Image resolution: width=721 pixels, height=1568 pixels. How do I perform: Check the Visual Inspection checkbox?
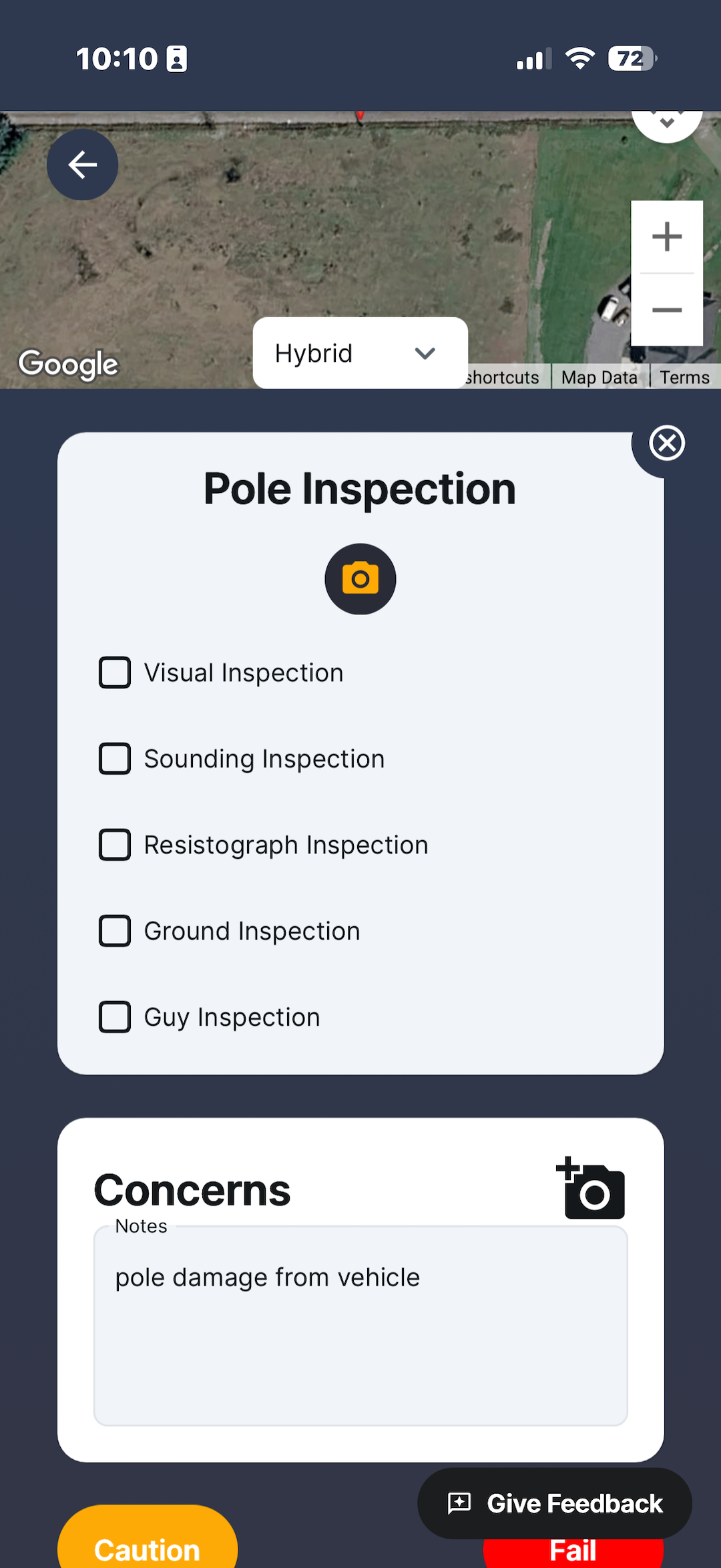coord(115,672)
